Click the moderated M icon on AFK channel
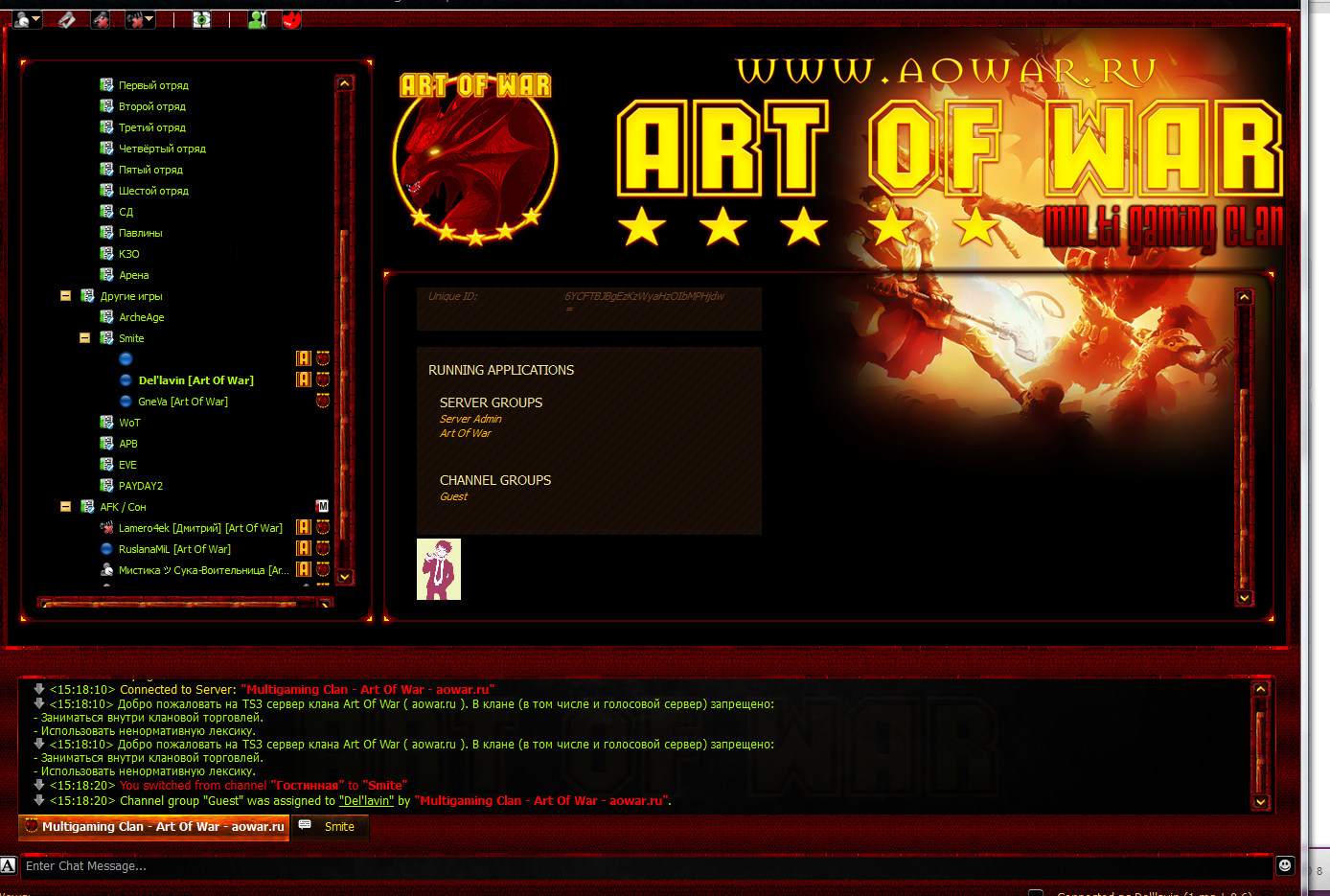 coord(323,506)
